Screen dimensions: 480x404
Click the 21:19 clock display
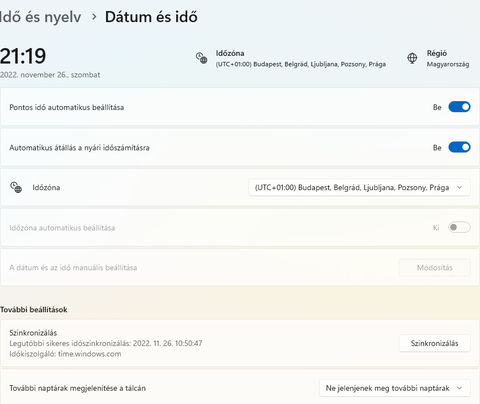click(x=23, y=56)
